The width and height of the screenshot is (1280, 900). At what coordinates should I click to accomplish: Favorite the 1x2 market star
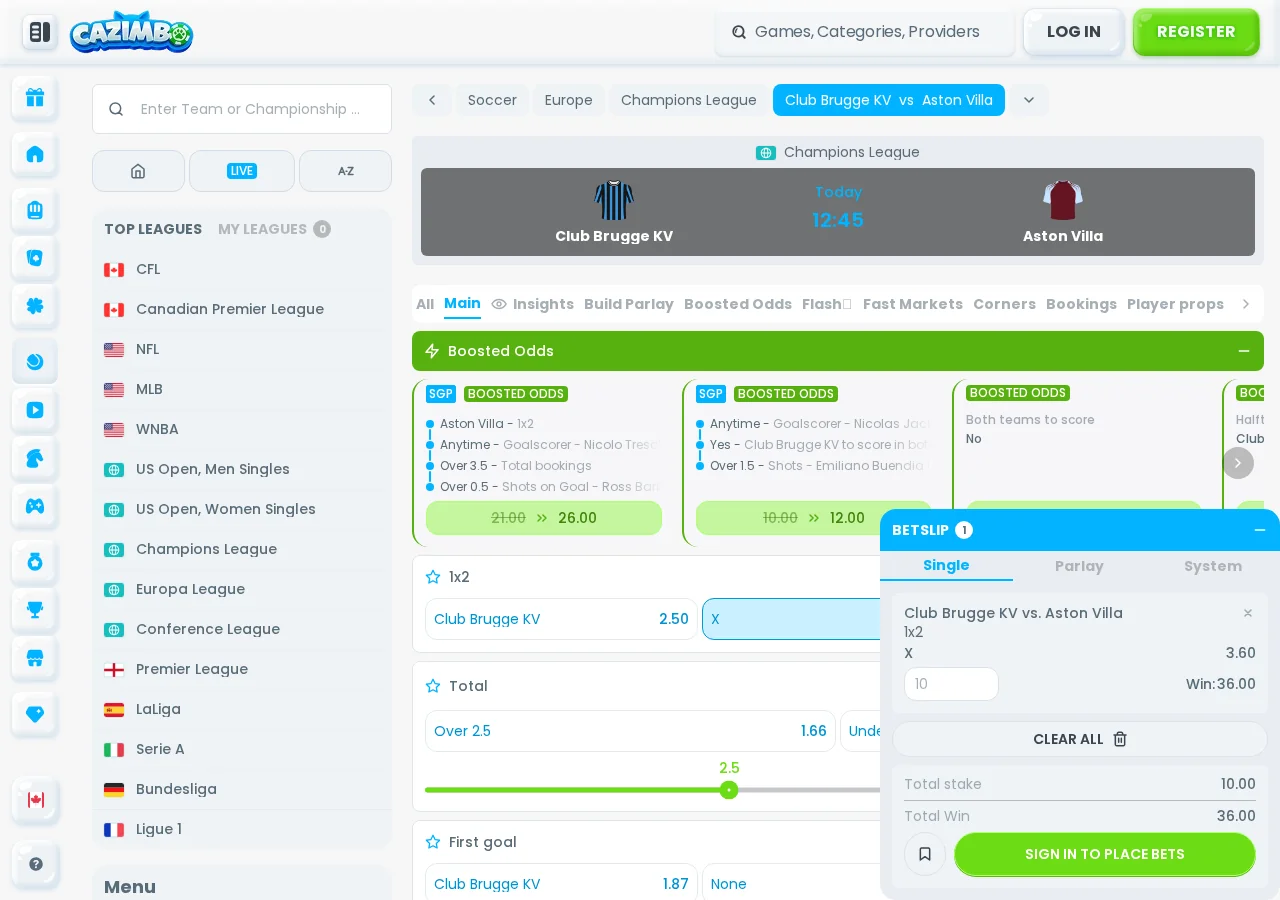tap(433, 577)
